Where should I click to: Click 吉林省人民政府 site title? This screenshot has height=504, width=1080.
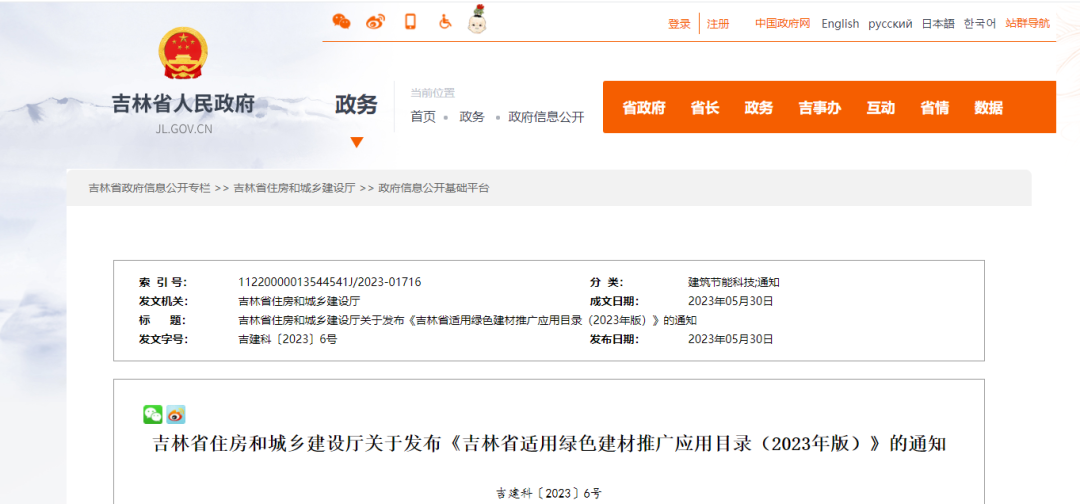pos(183,104)
